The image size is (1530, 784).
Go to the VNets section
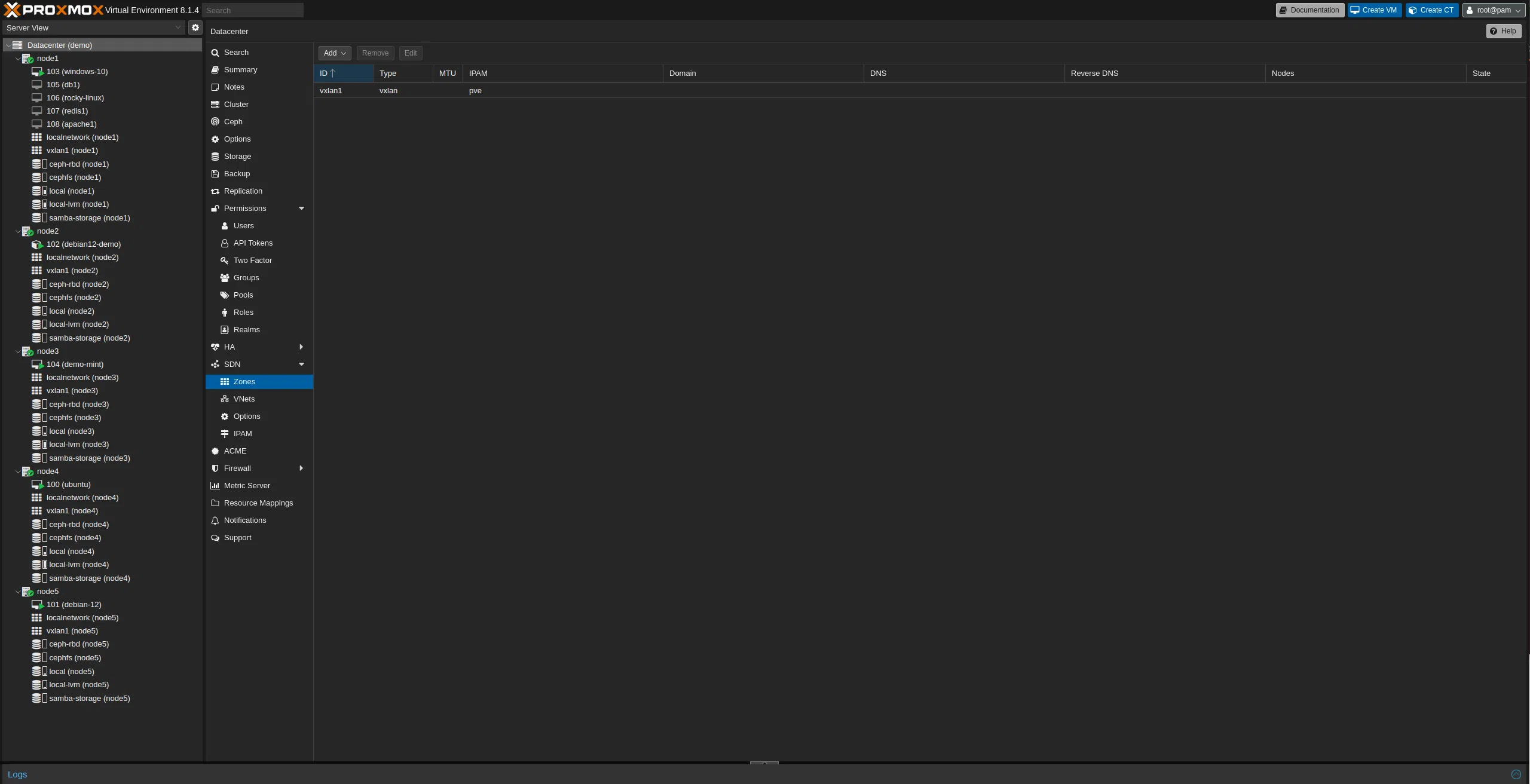click(x=244, y=399)
